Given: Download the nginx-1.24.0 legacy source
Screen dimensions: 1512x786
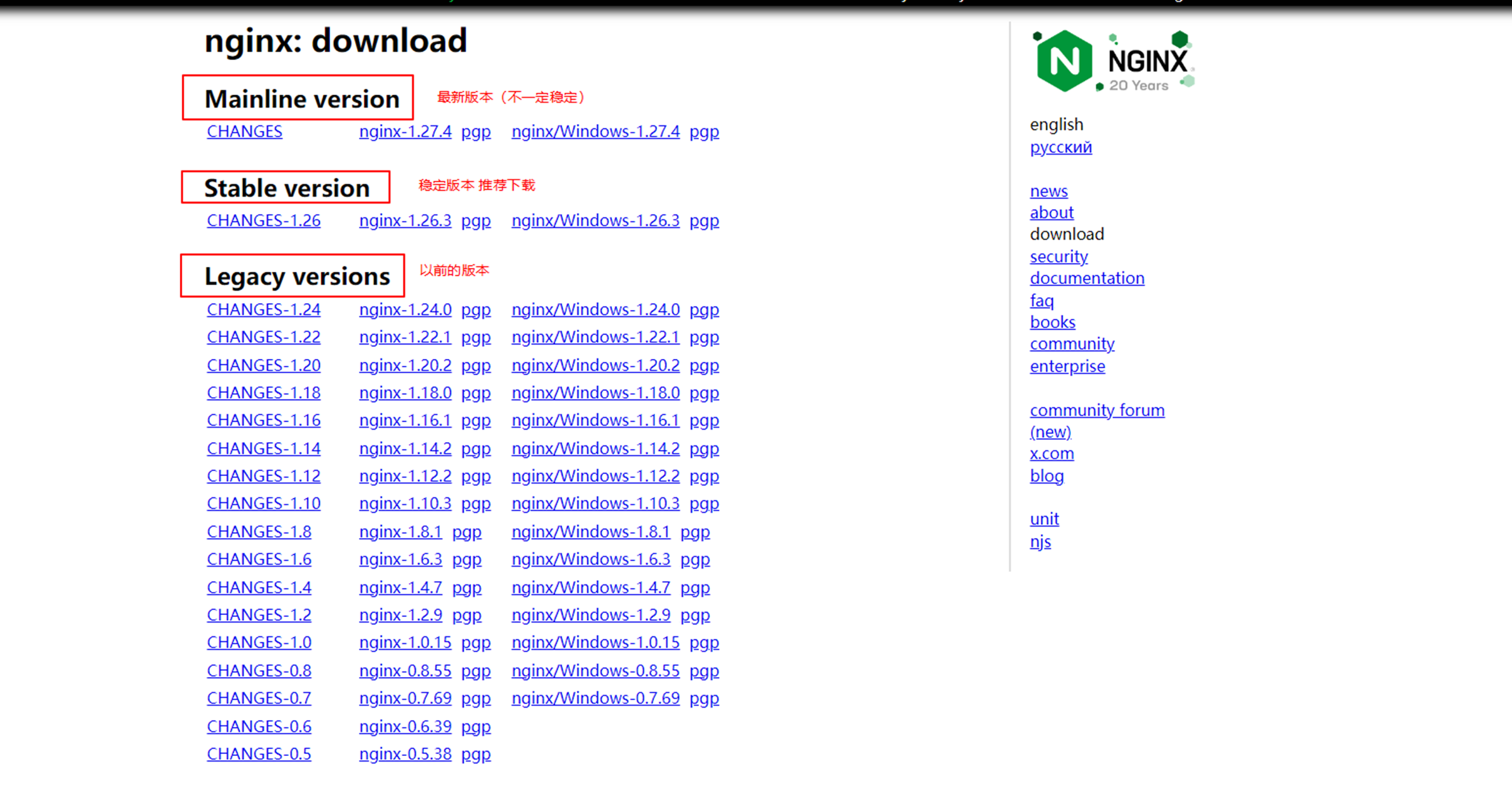Looking at the screenshot, I should click(x=405, y=309).
